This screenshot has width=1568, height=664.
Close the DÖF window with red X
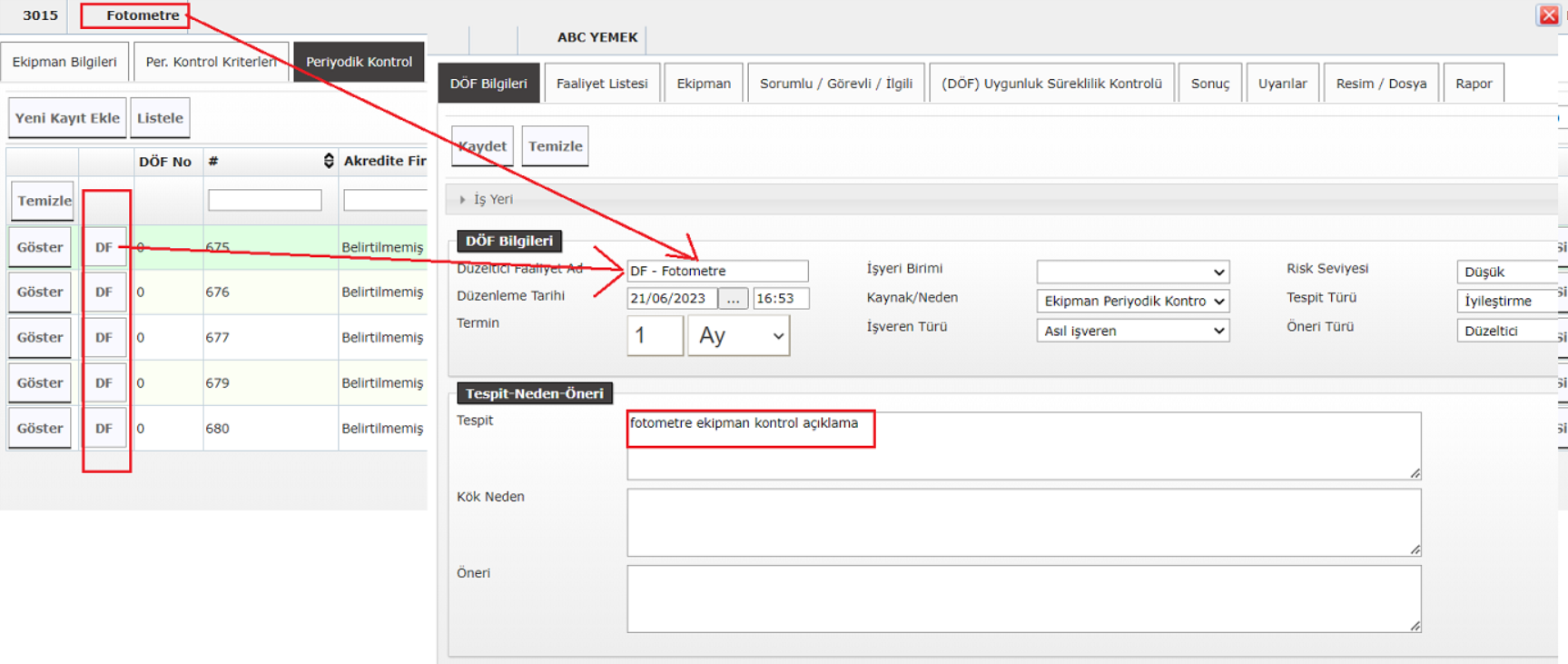pos(1548,15)
